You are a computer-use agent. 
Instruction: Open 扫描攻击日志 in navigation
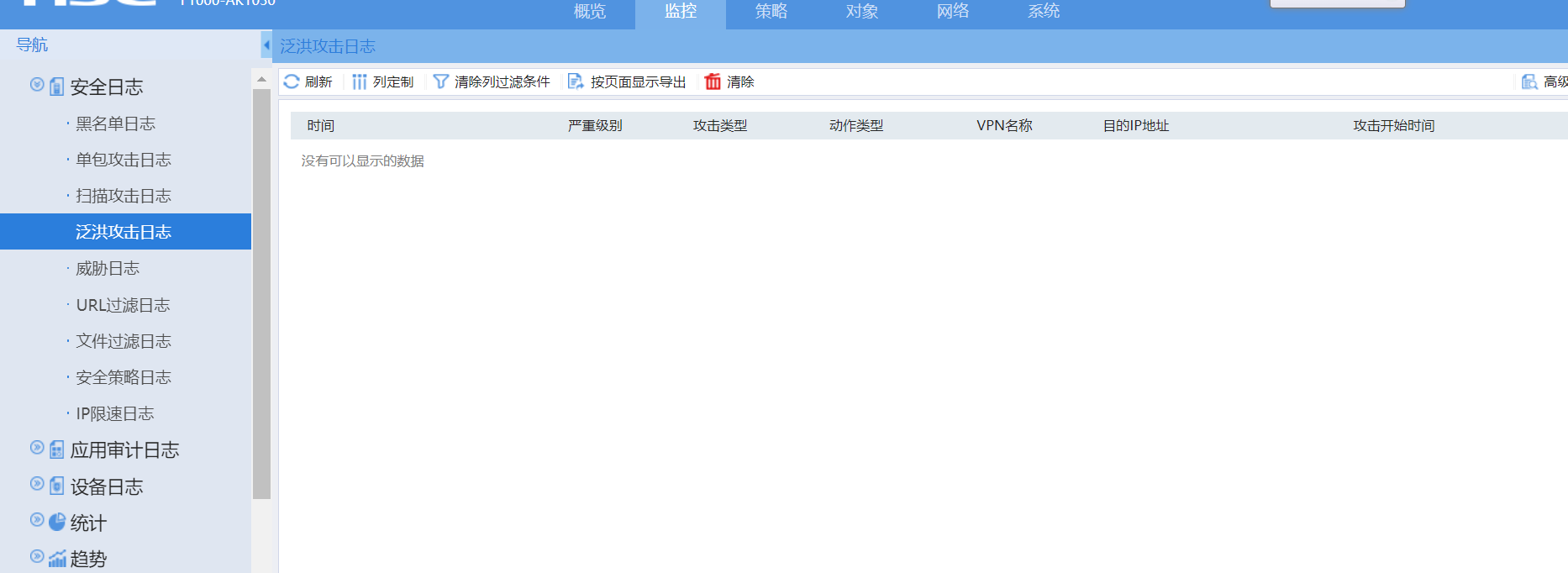123,196
